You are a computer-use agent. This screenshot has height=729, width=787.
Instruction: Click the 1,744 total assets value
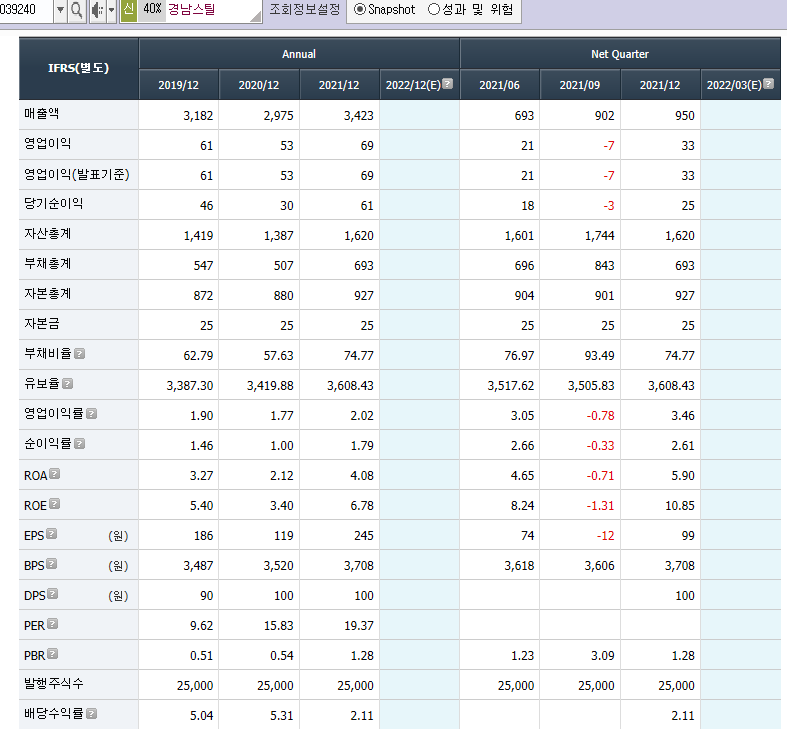pyautogui.click(x=600, y=236)
